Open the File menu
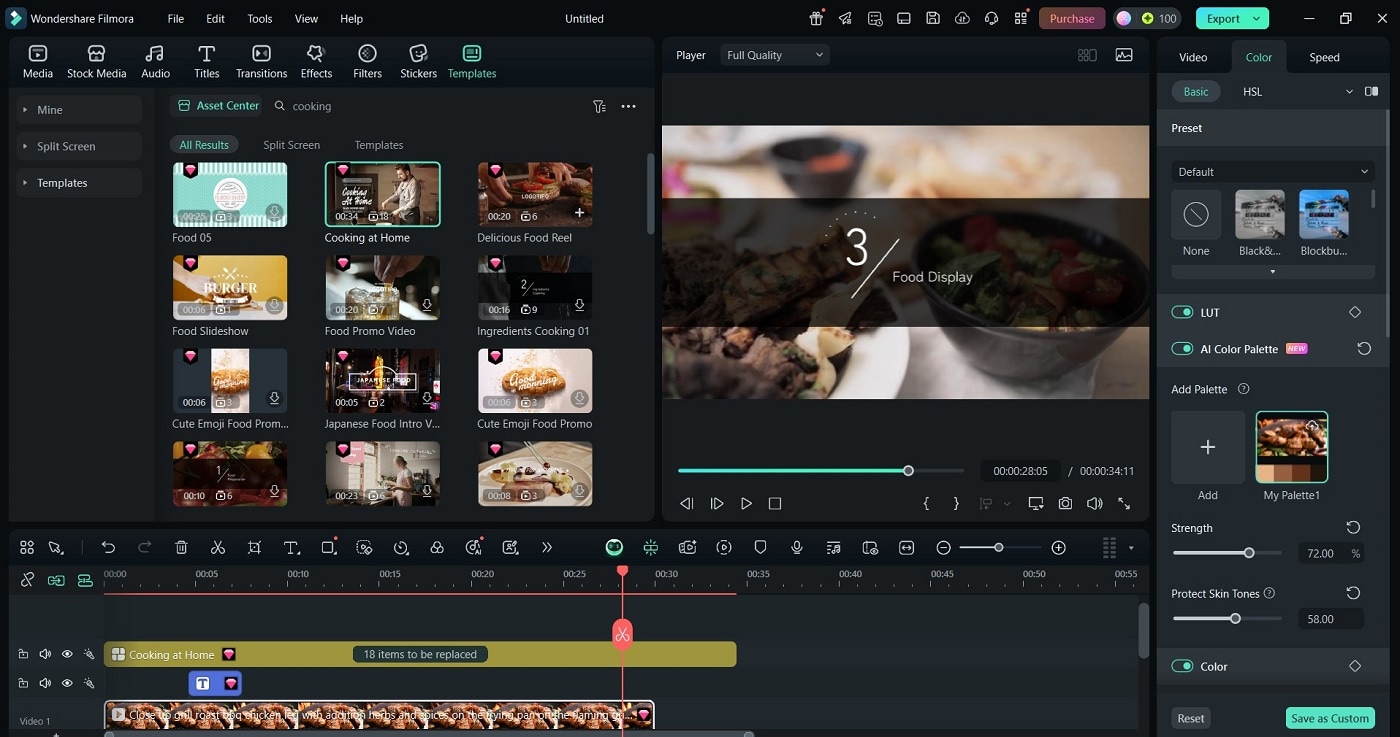 [x=175, y=18]
